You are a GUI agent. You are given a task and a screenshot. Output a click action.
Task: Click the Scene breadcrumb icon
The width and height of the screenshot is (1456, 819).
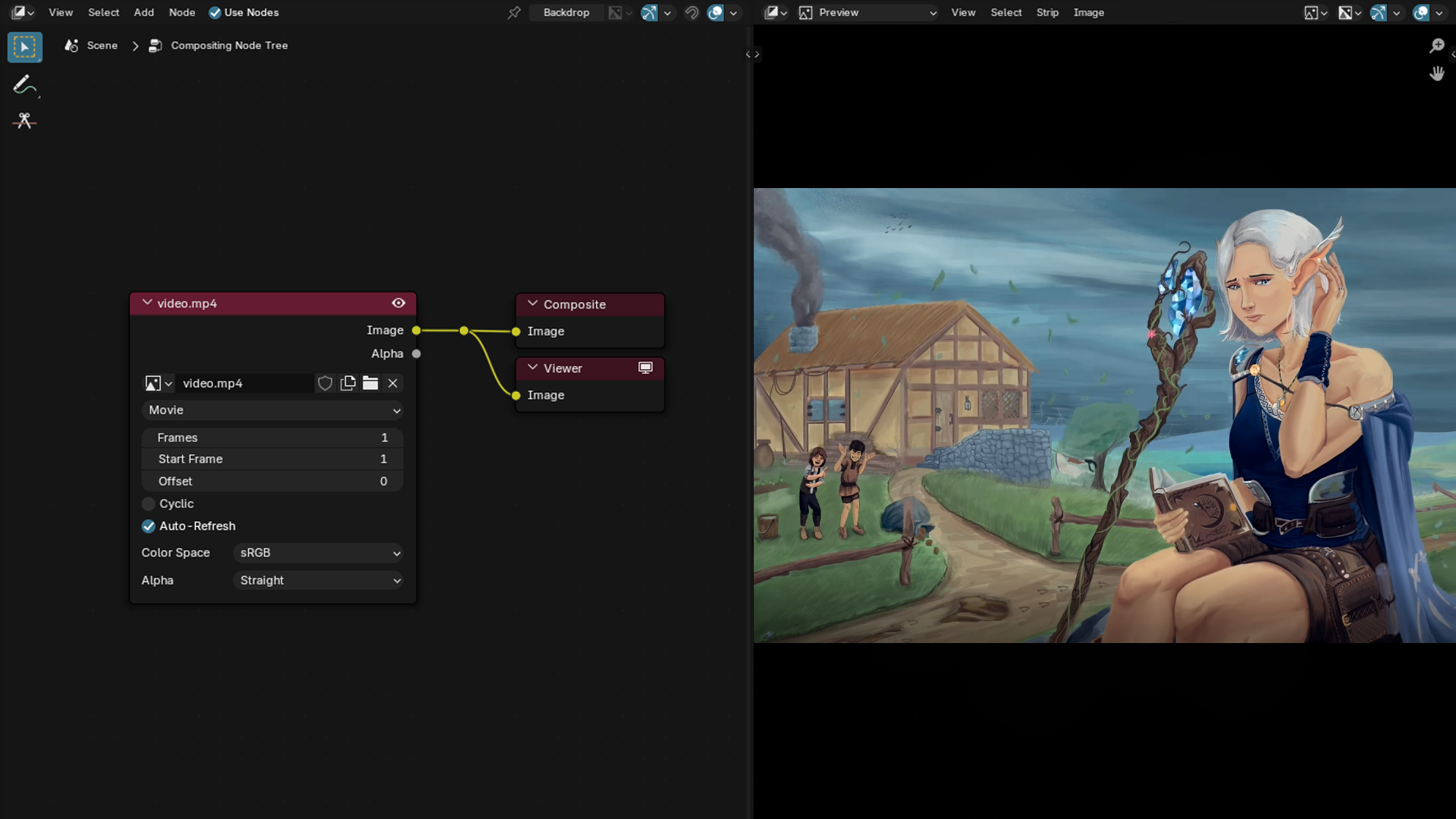[x=72, y=45]
